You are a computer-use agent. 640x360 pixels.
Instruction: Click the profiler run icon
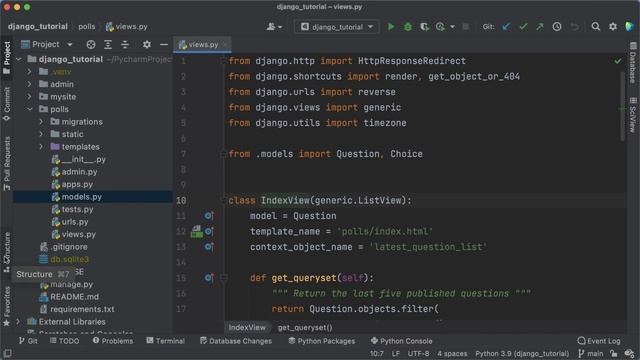tap(440, 27)
